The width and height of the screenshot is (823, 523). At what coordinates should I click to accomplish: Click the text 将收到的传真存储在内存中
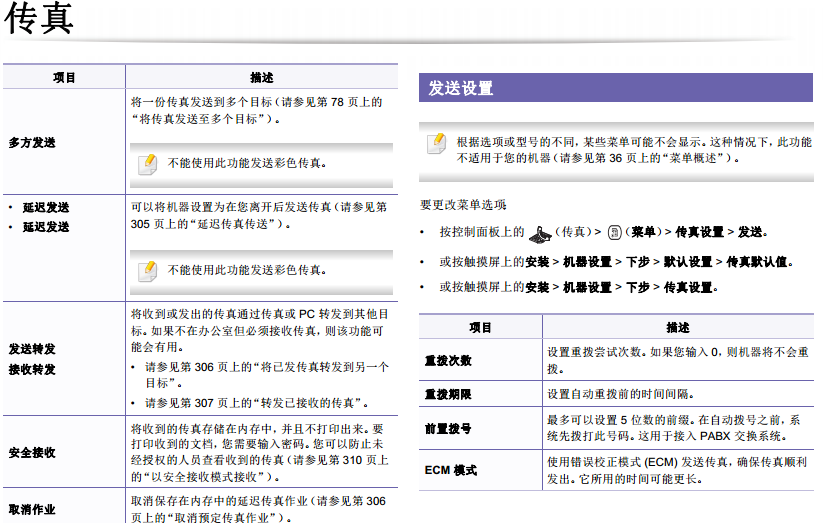[x=204, y=429]
